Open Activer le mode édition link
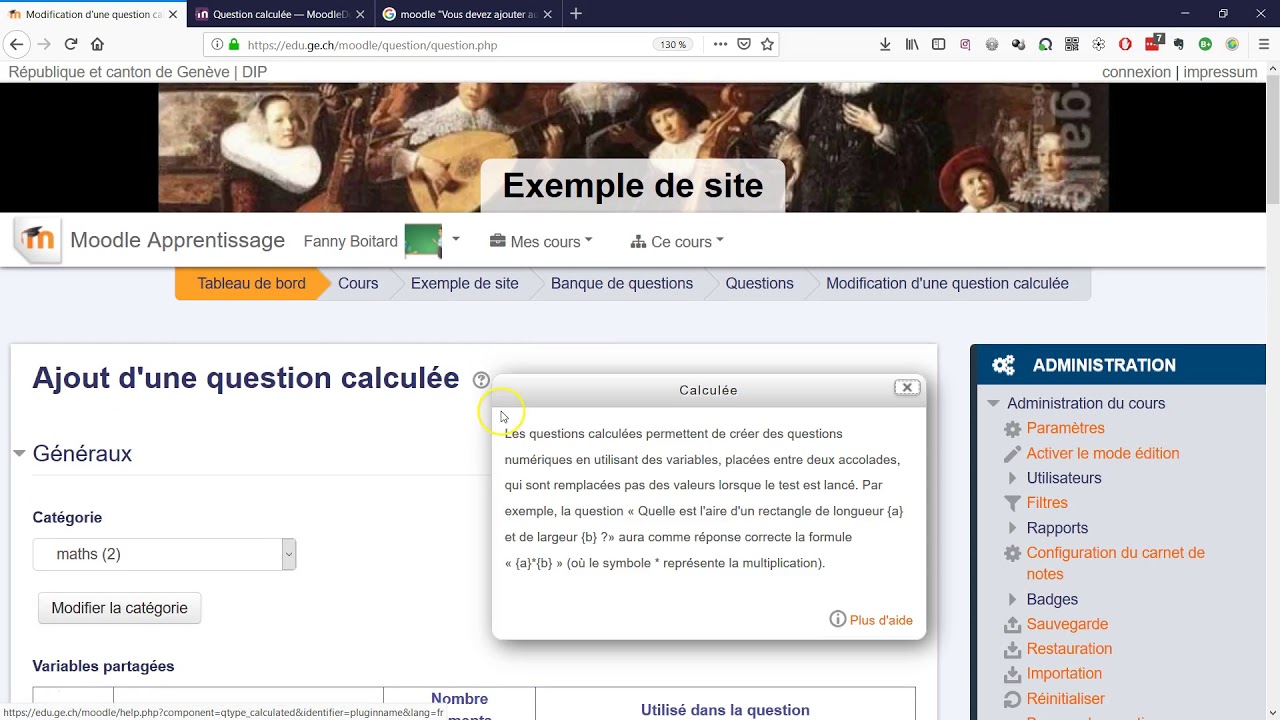Image resolution: width=1280 pixels, height=720 pixels. click(1103, 453)
